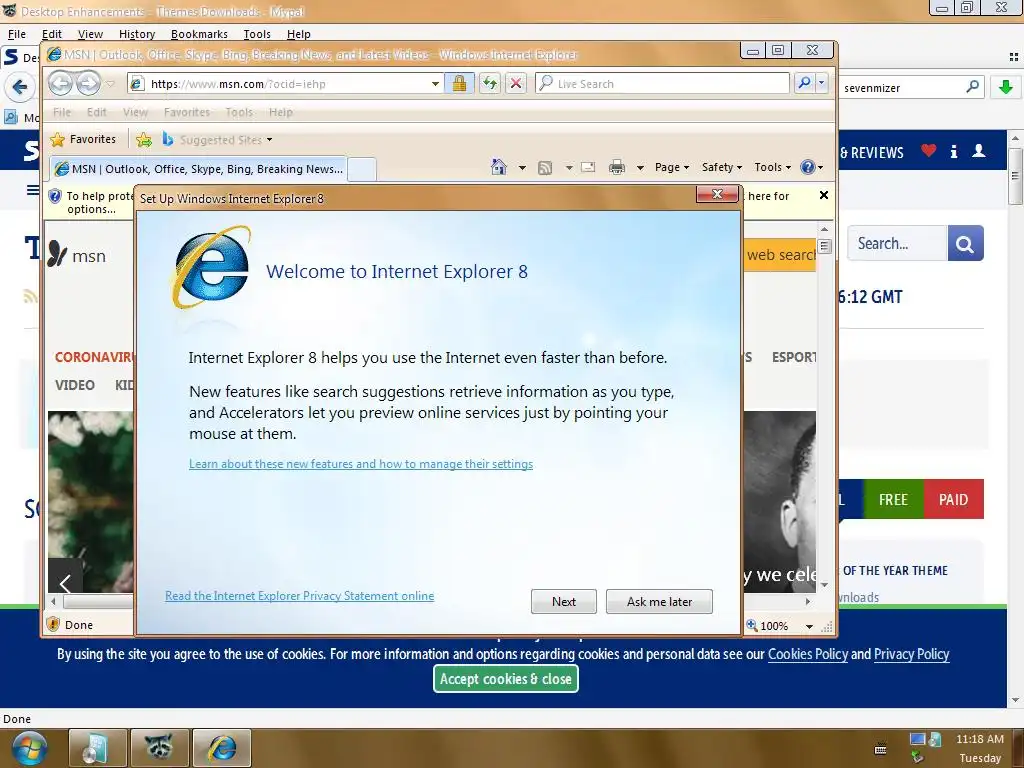Open the Windows Start orb

click(x=29, y=748)
